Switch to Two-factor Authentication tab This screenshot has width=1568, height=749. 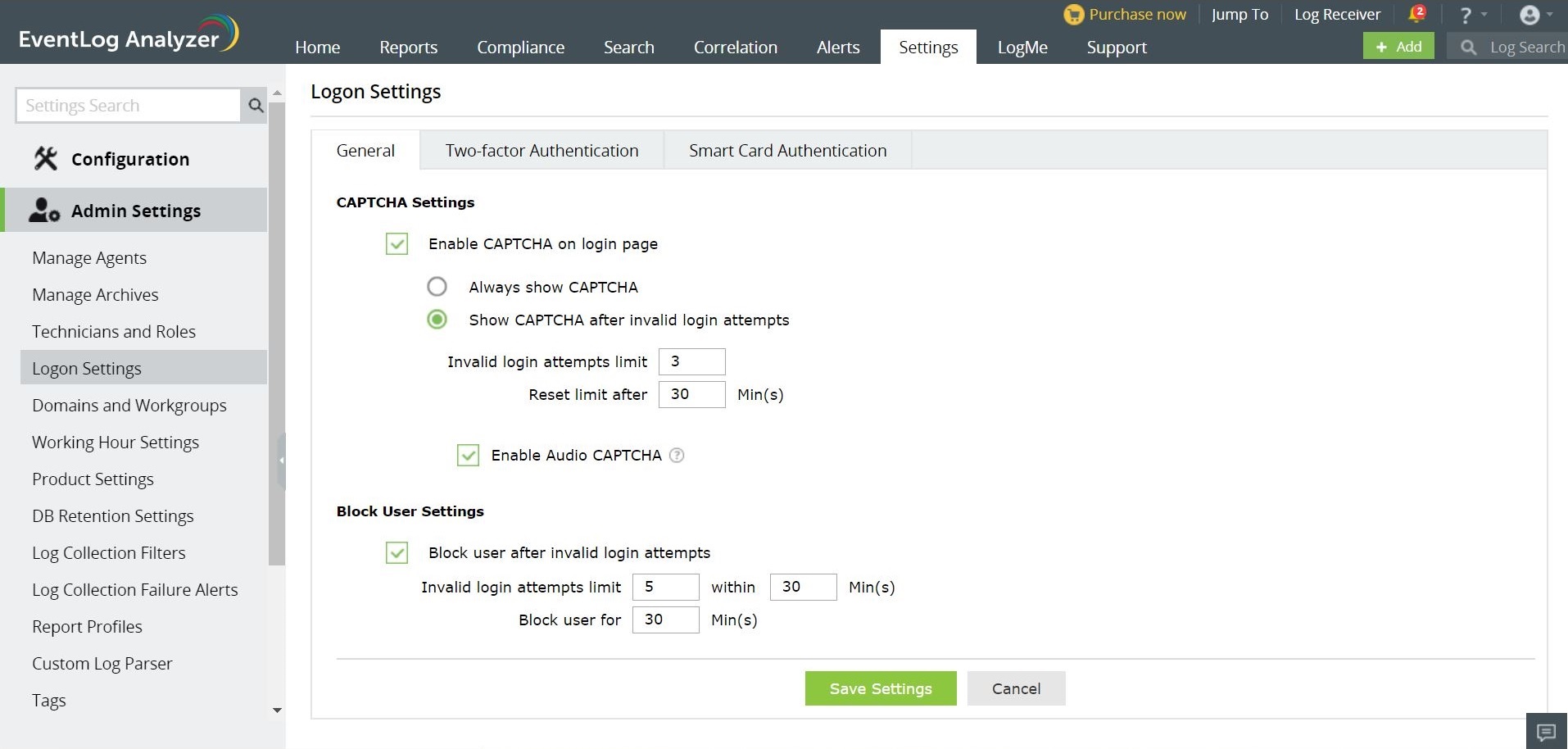pos(542,151)
